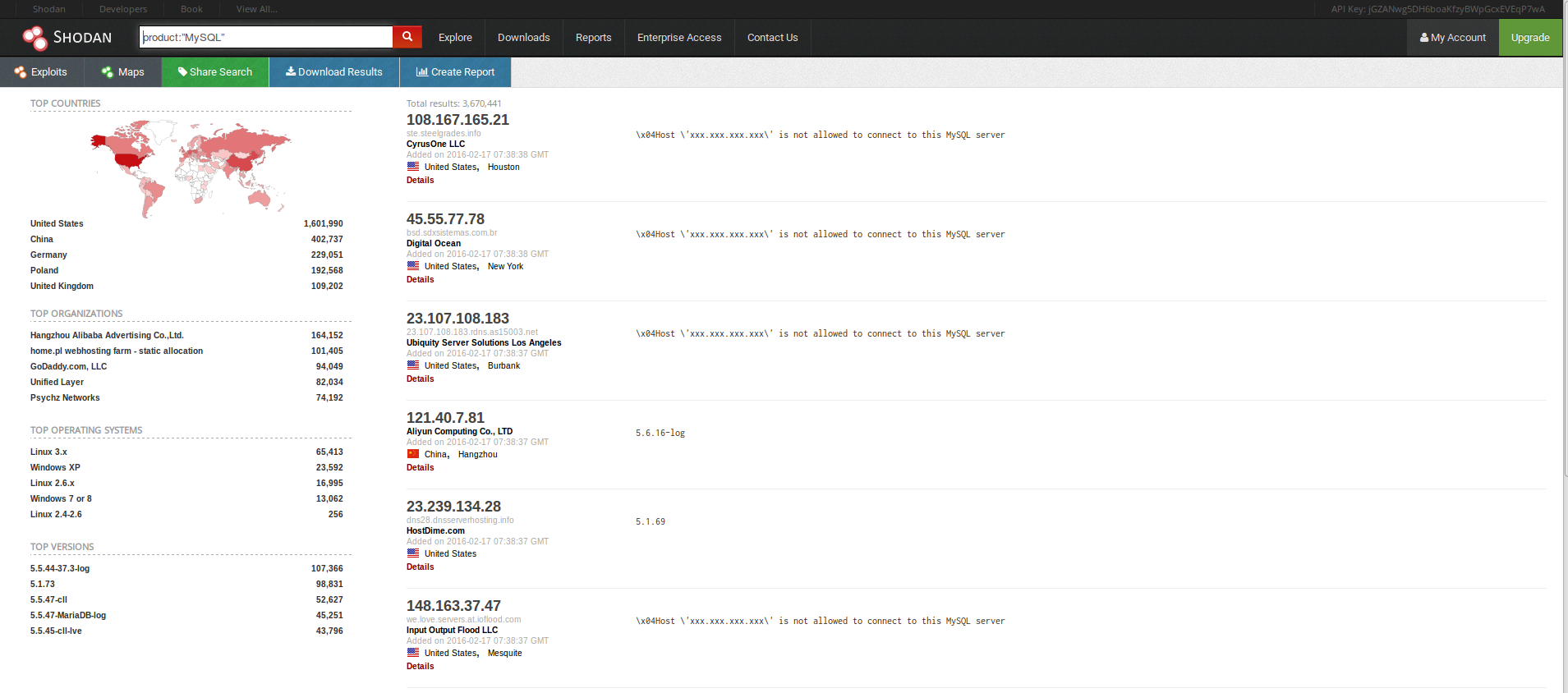Viewport: 1568px width, 693px height.
Task: Filter by Psychz Networks organization
Action: coord(65,397)
